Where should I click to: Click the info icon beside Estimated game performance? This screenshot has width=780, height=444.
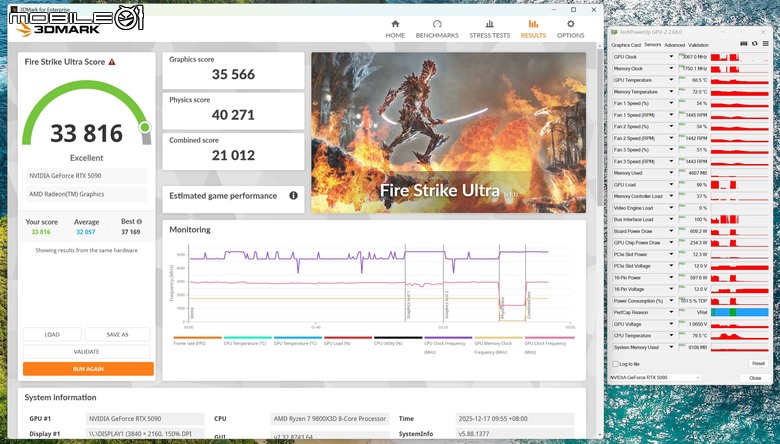pyautogui.click(x=293, y=195)
